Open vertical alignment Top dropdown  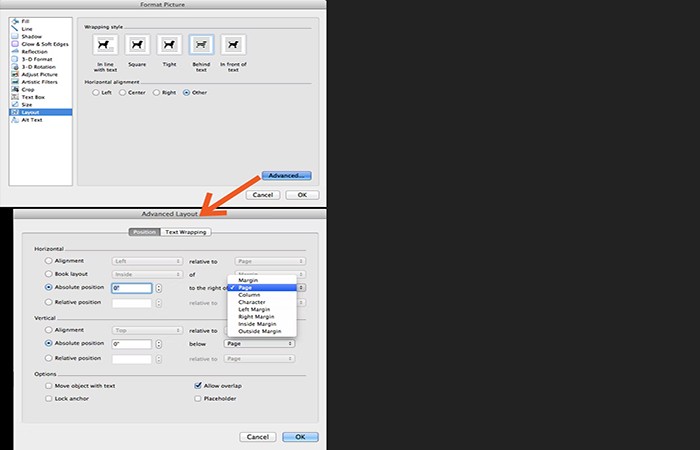click(147, 330)
